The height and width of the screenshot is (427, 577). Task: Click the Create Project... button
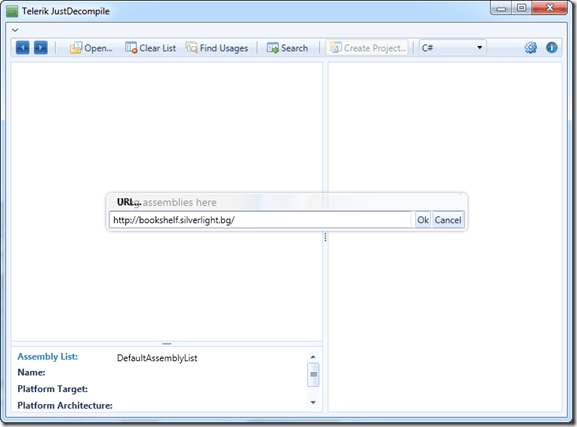coord(367,48)
